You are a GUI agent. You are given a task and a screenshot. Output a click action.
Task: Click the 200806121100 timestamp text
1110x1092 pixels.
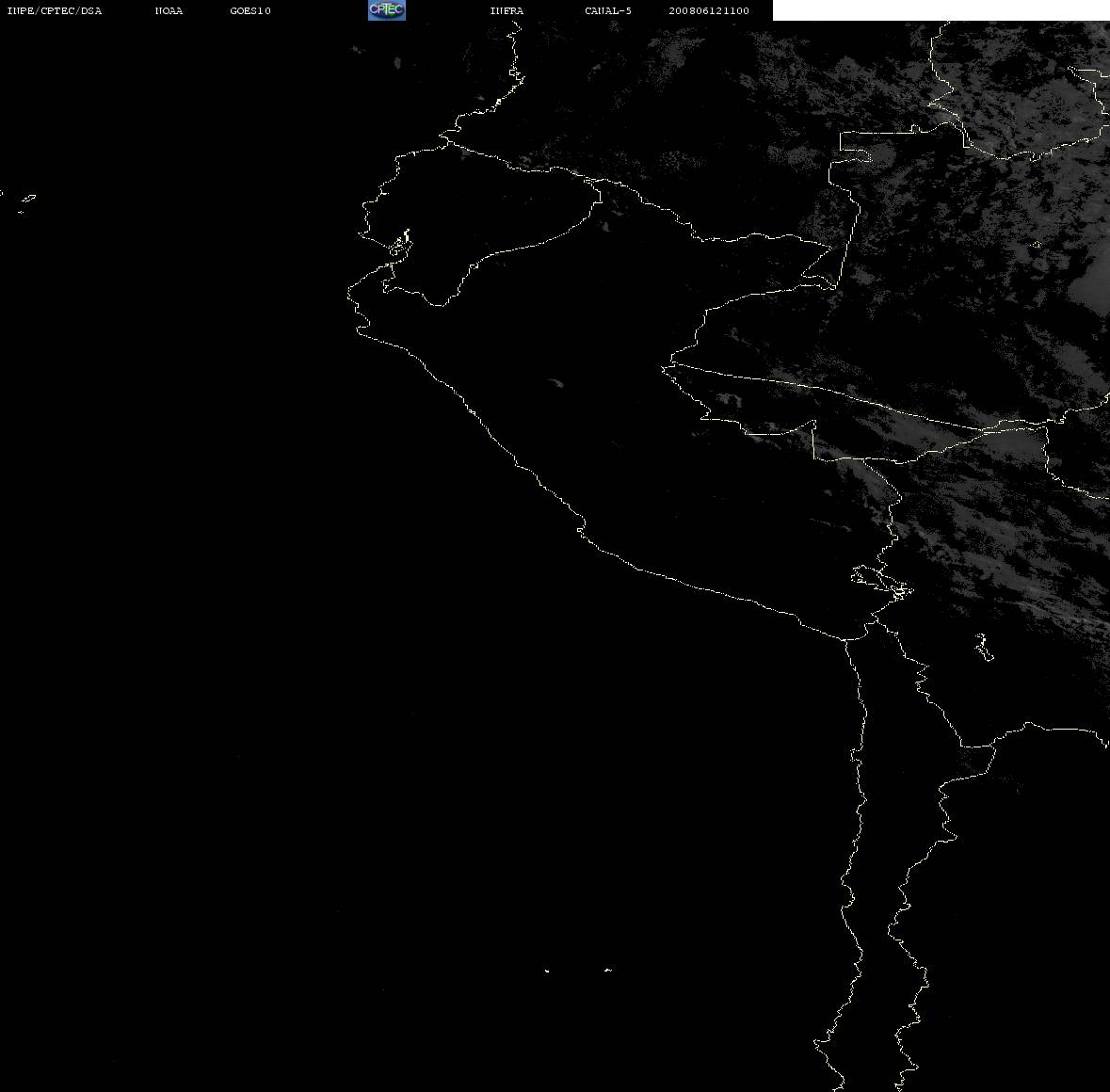coord(709,10)
